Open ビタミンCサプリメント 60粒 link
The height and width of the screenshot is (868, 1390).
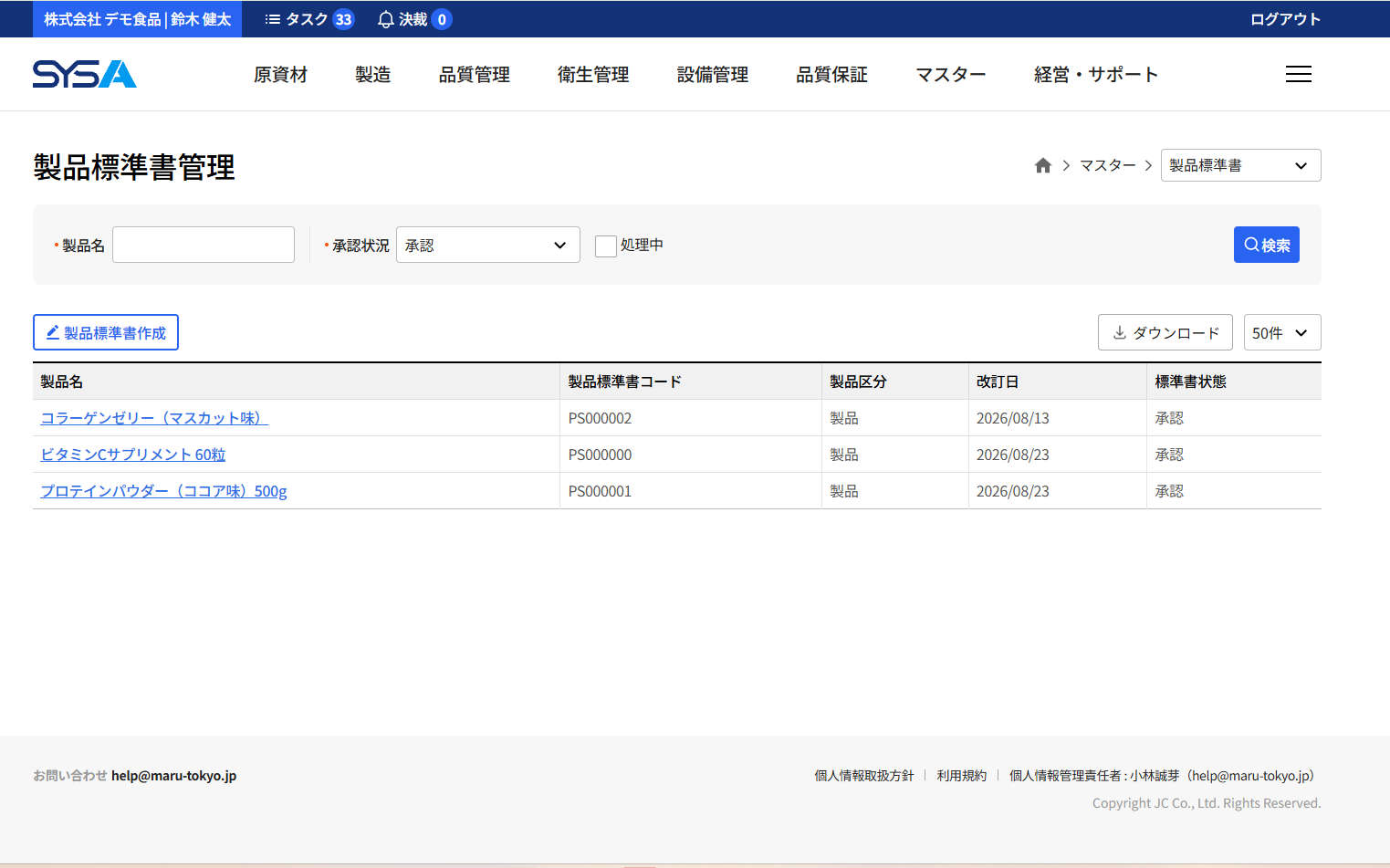(133, 455)
